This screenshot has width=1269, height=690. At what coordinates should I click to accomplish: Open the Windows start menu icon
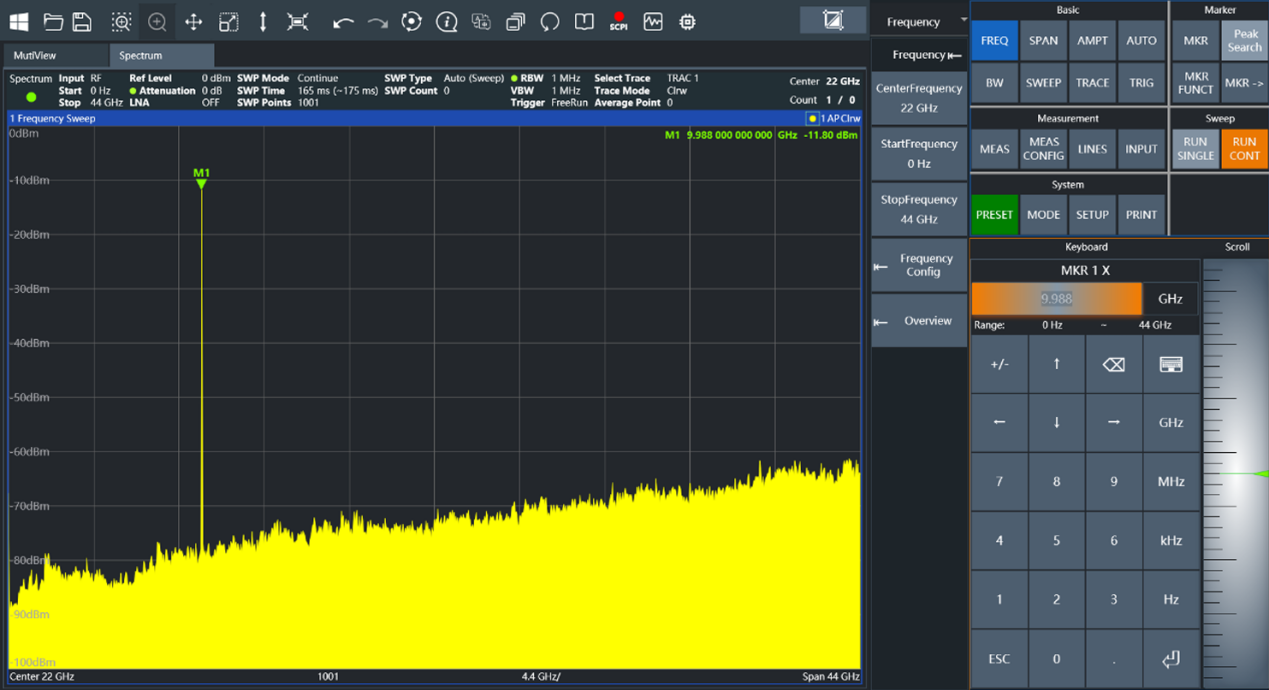pyautogui.click(x=18, y=22)
